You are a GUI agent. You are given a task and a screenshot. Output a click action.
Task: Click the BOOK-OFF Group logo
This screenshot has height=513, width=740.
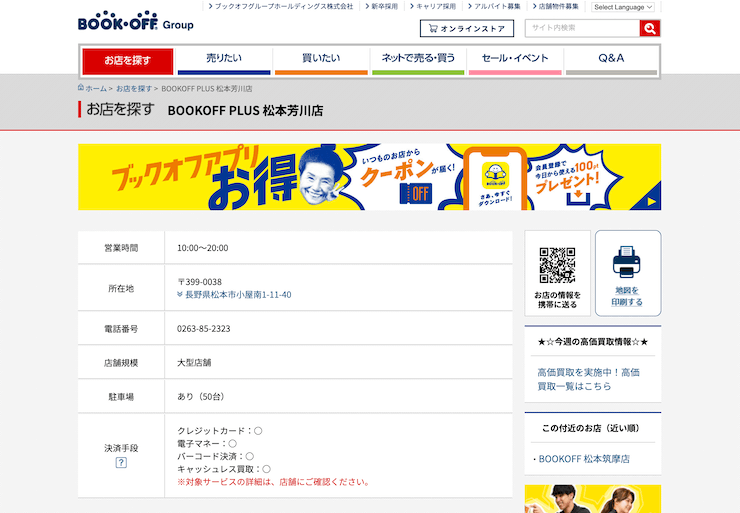[x=135, y=21]
